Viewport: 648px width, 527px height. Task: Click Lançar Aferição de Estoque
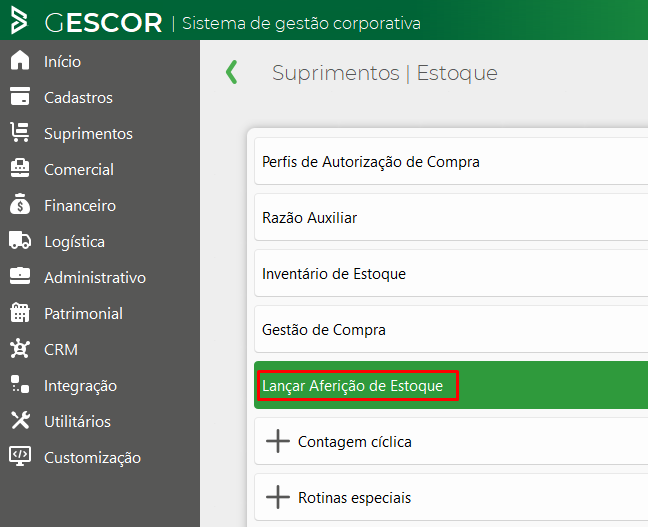[x=352, y=385]
